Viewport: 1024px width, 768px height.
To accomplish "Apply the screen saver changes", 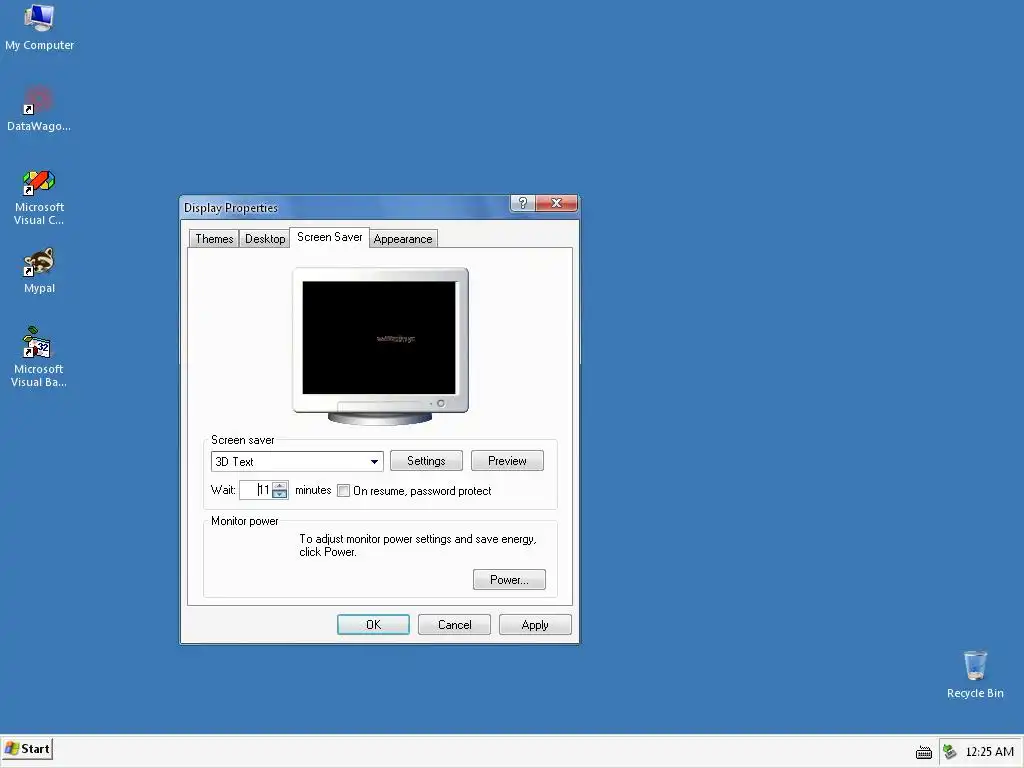I will click(535, 625).
